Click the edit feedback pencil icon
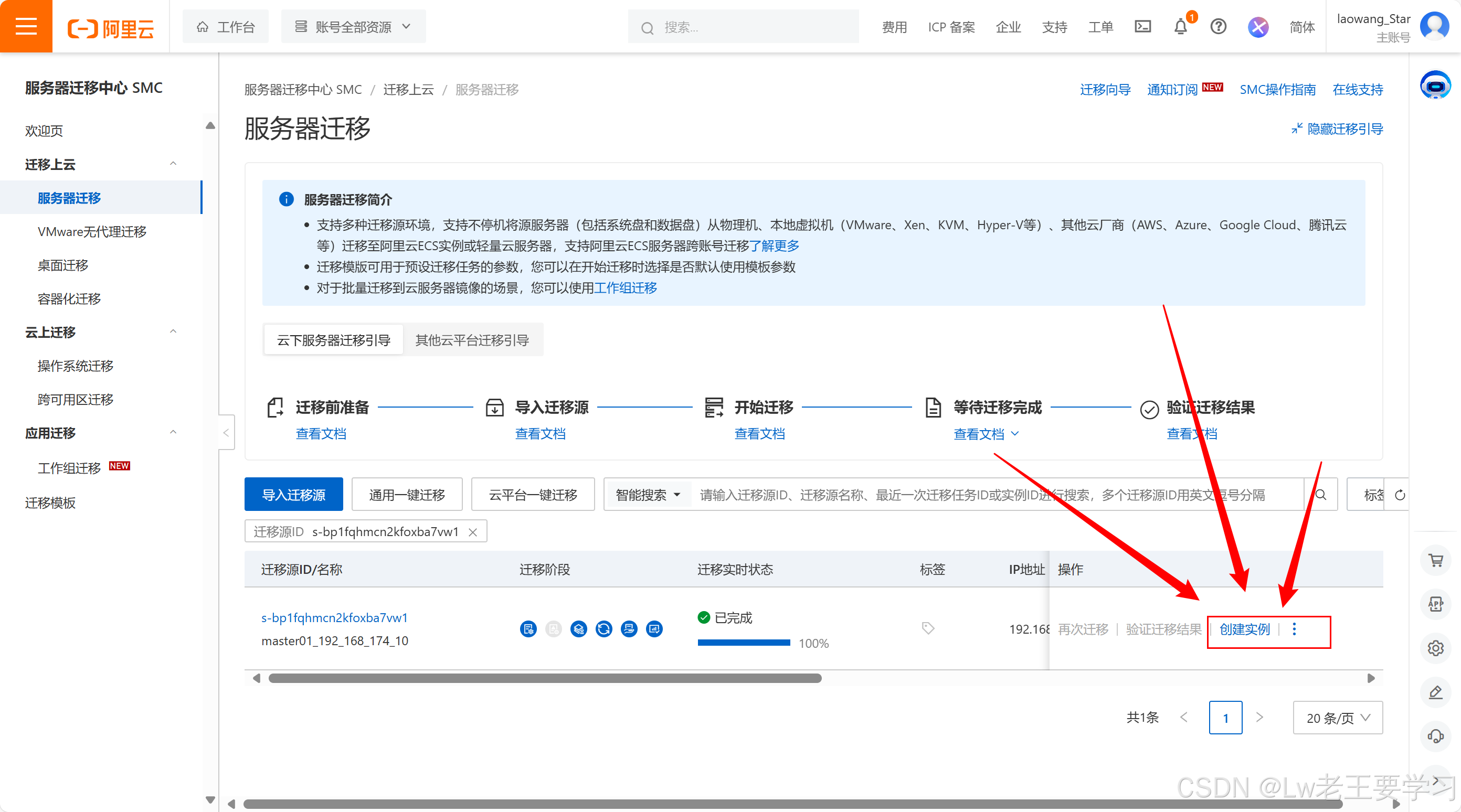The height and width of the screenshot is (812, 1461). [1435, 692]
